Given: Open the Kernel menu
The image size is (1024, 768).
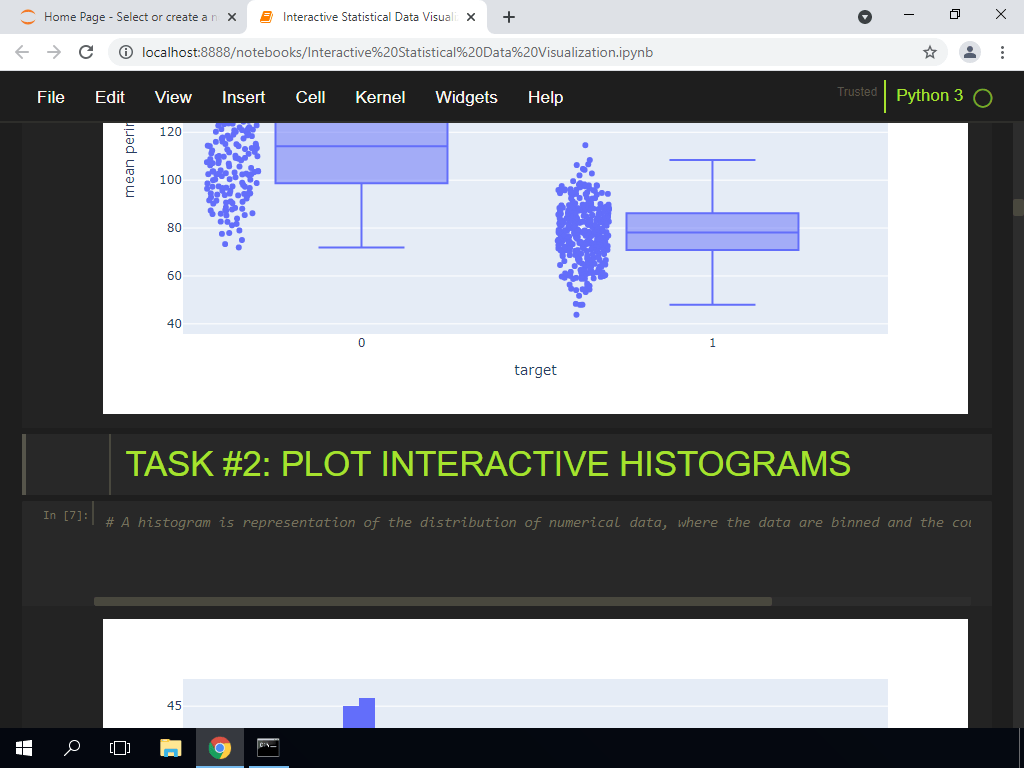Looking at the screenshot, I should tap(380, 97).
